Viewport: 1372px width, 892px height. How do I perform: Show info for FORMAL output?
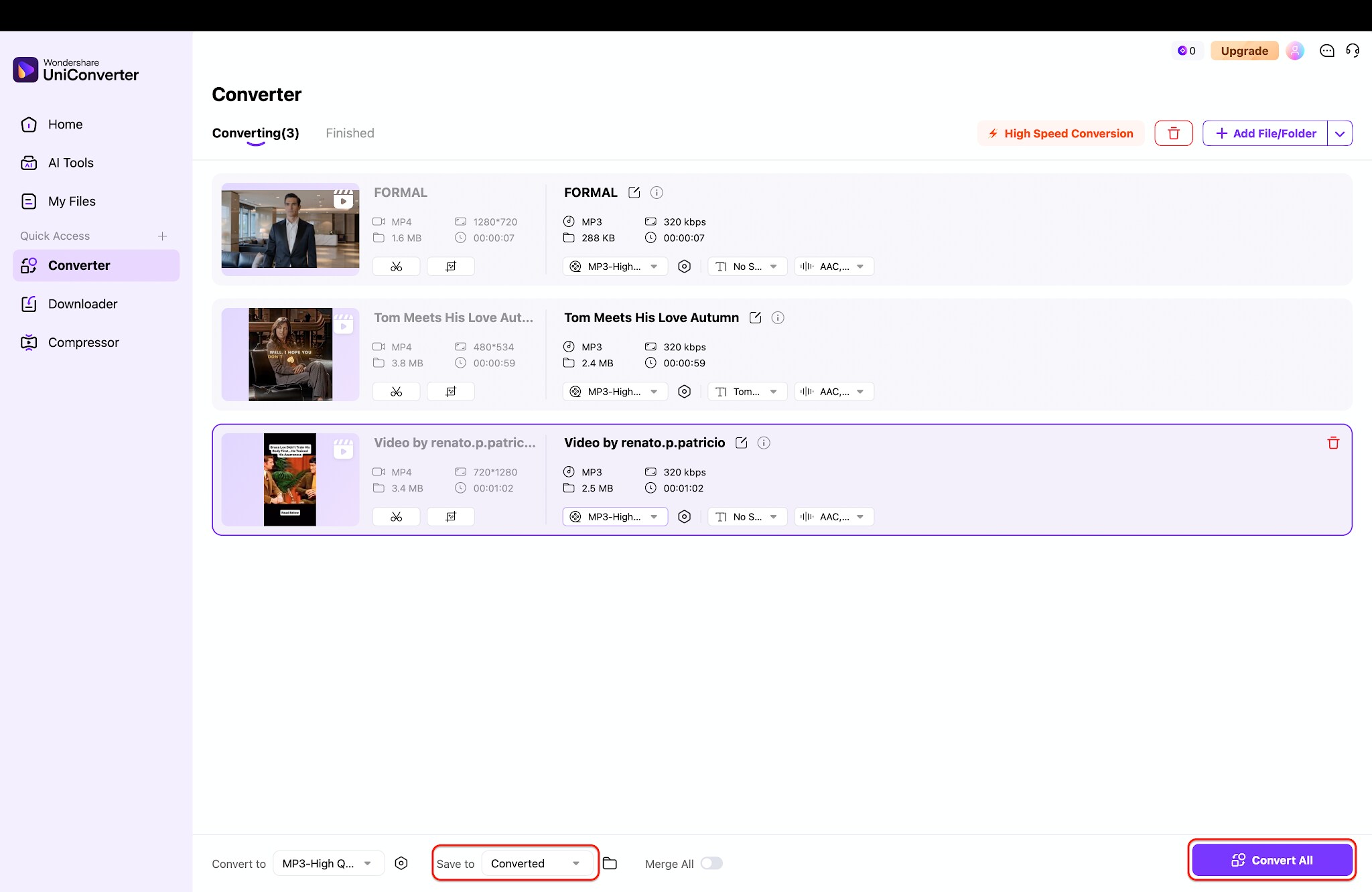click(x=657, y=193)
